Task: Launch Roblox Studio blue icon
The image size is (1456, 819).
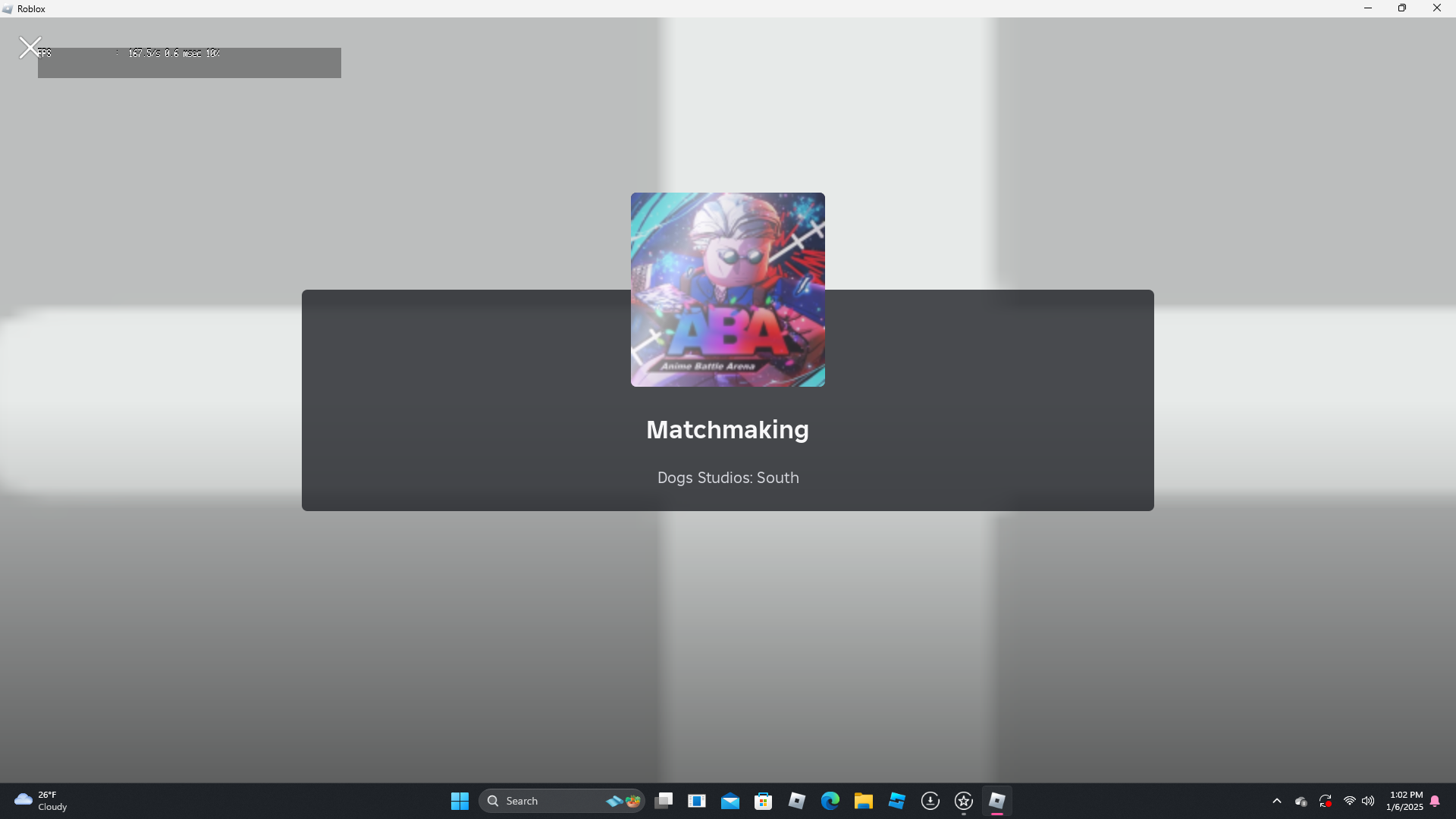Action: (897, 801)
